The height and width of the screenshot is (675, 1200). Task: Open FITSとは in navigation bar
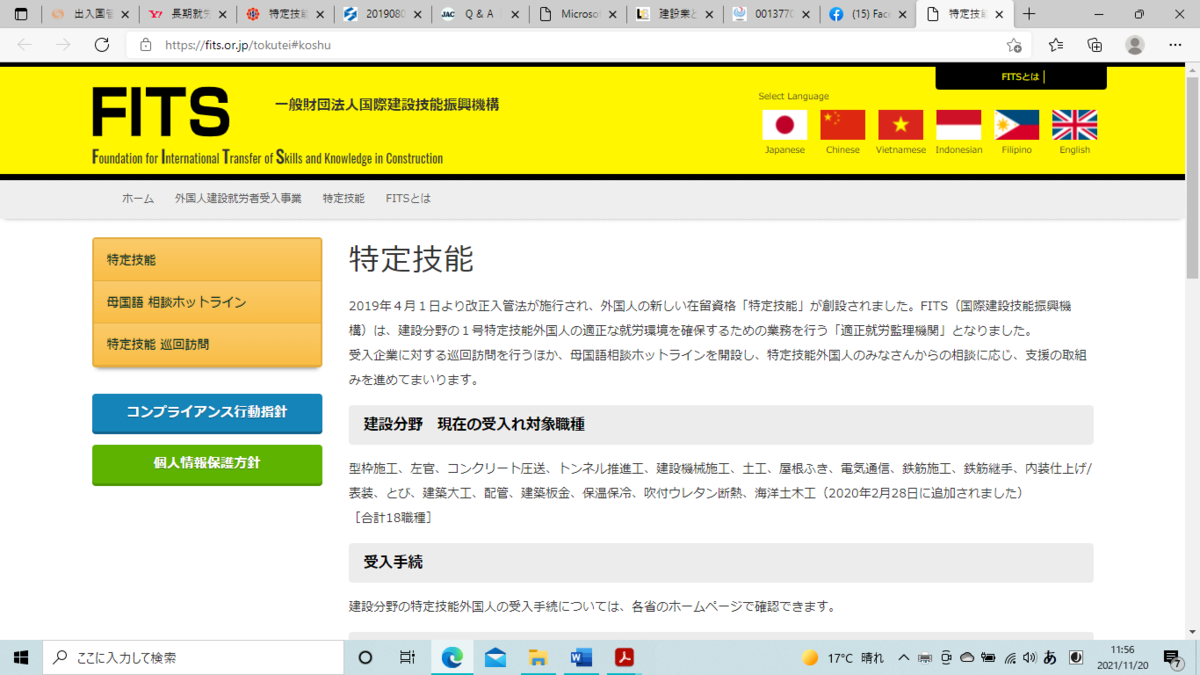click(x=408, y=199)
